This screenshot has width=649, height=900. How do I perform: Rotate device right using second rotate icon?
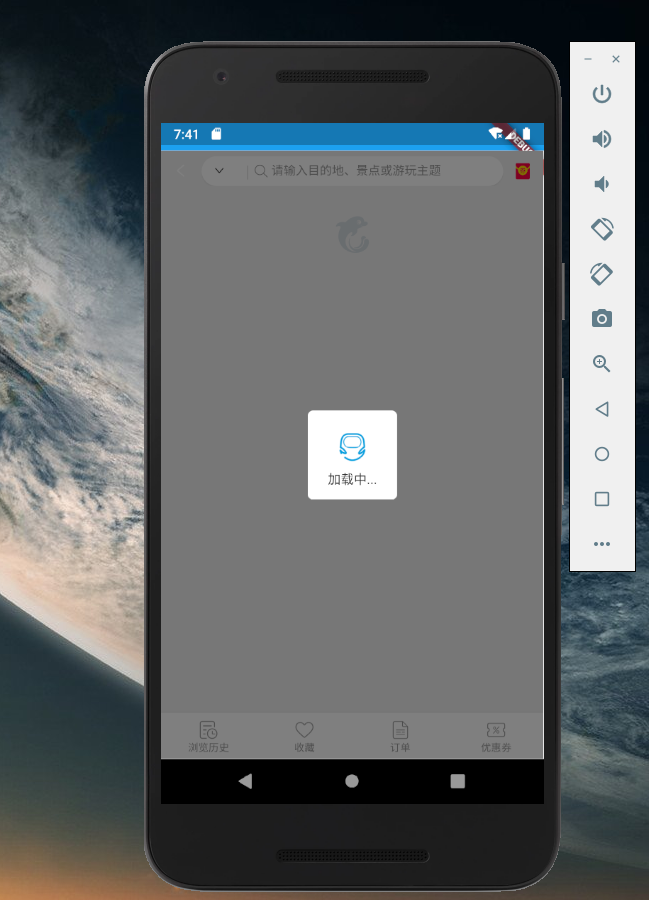[601, 274]
